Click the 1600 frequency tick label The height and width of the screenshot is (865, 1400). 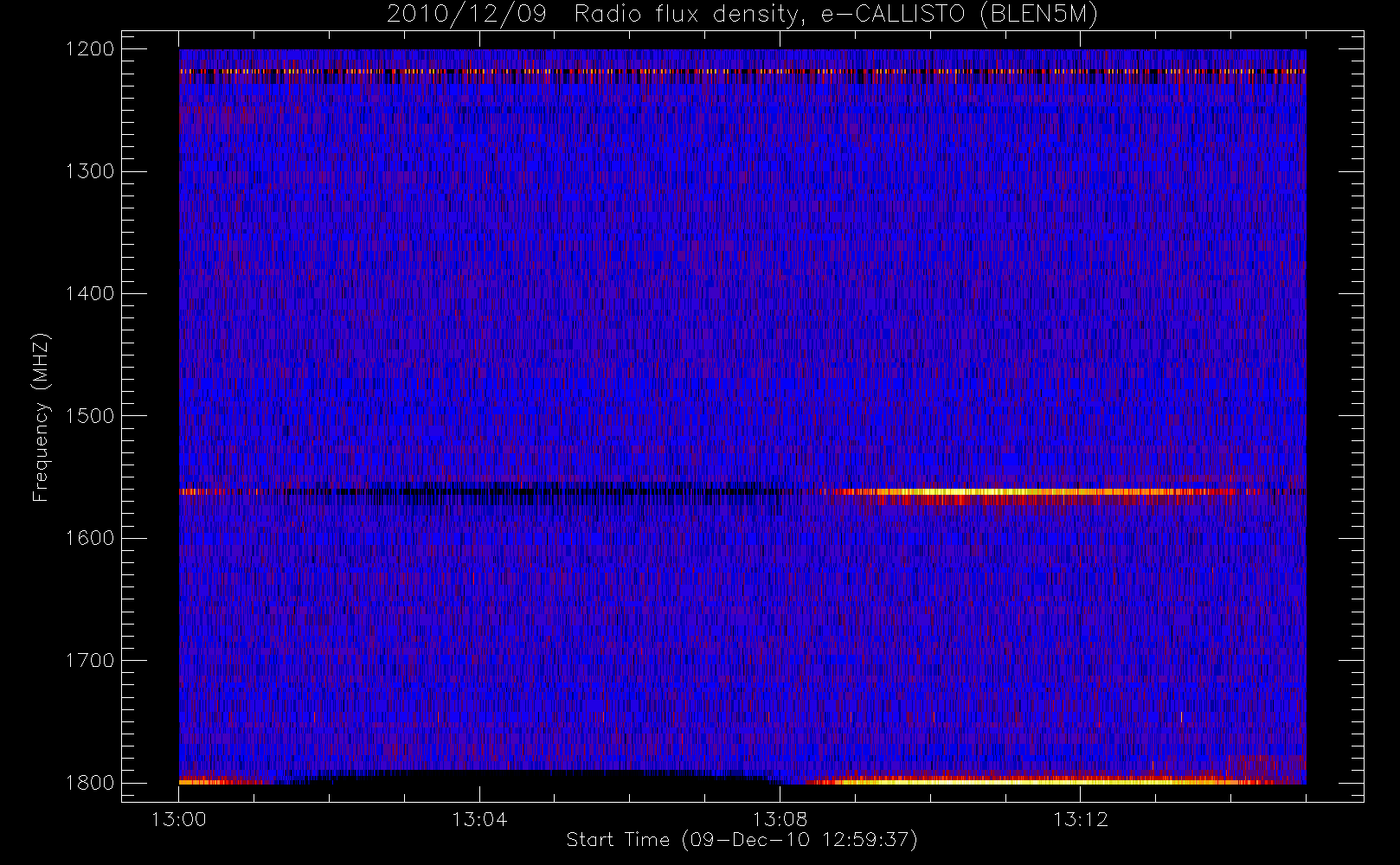tap(90, 538)
